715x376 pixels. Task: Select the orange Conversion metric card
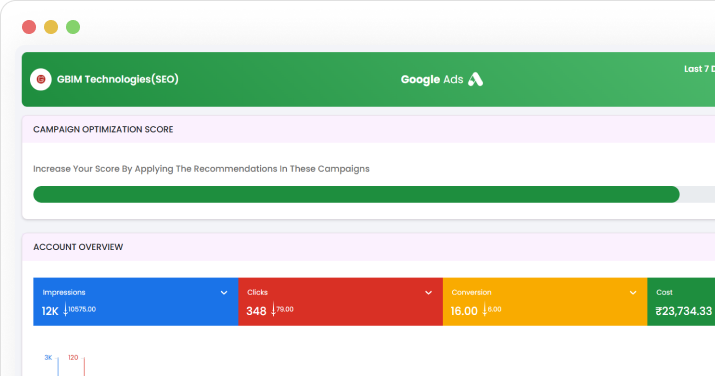(545, 302)
